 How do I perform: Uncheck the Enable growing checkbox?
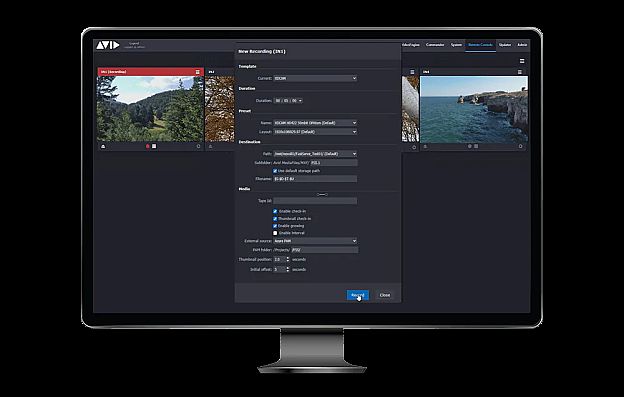tap(275, 226)
